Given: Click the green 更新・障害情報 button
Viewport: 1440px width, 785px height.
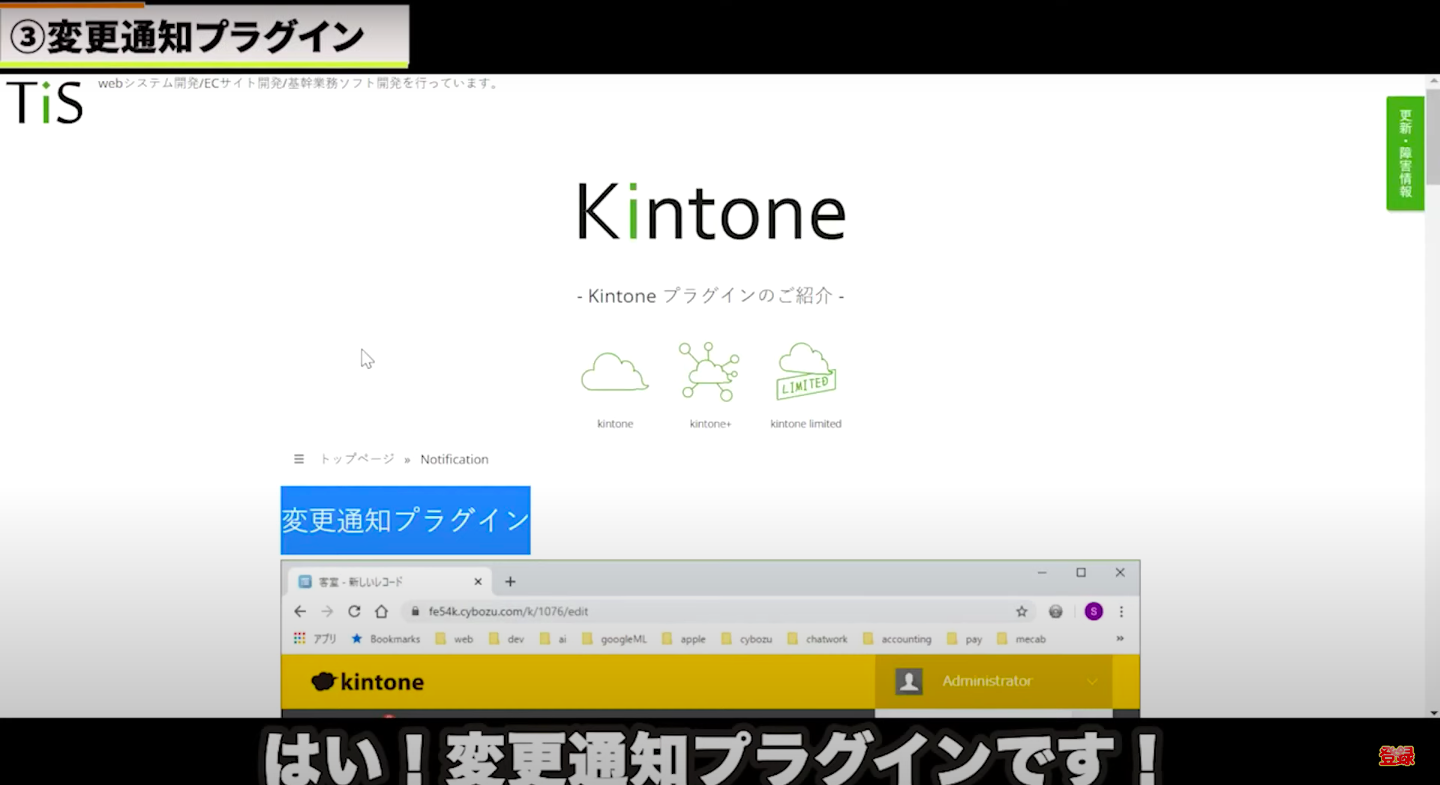Looking at the screenshot, I should click(x=1404, y=154).
